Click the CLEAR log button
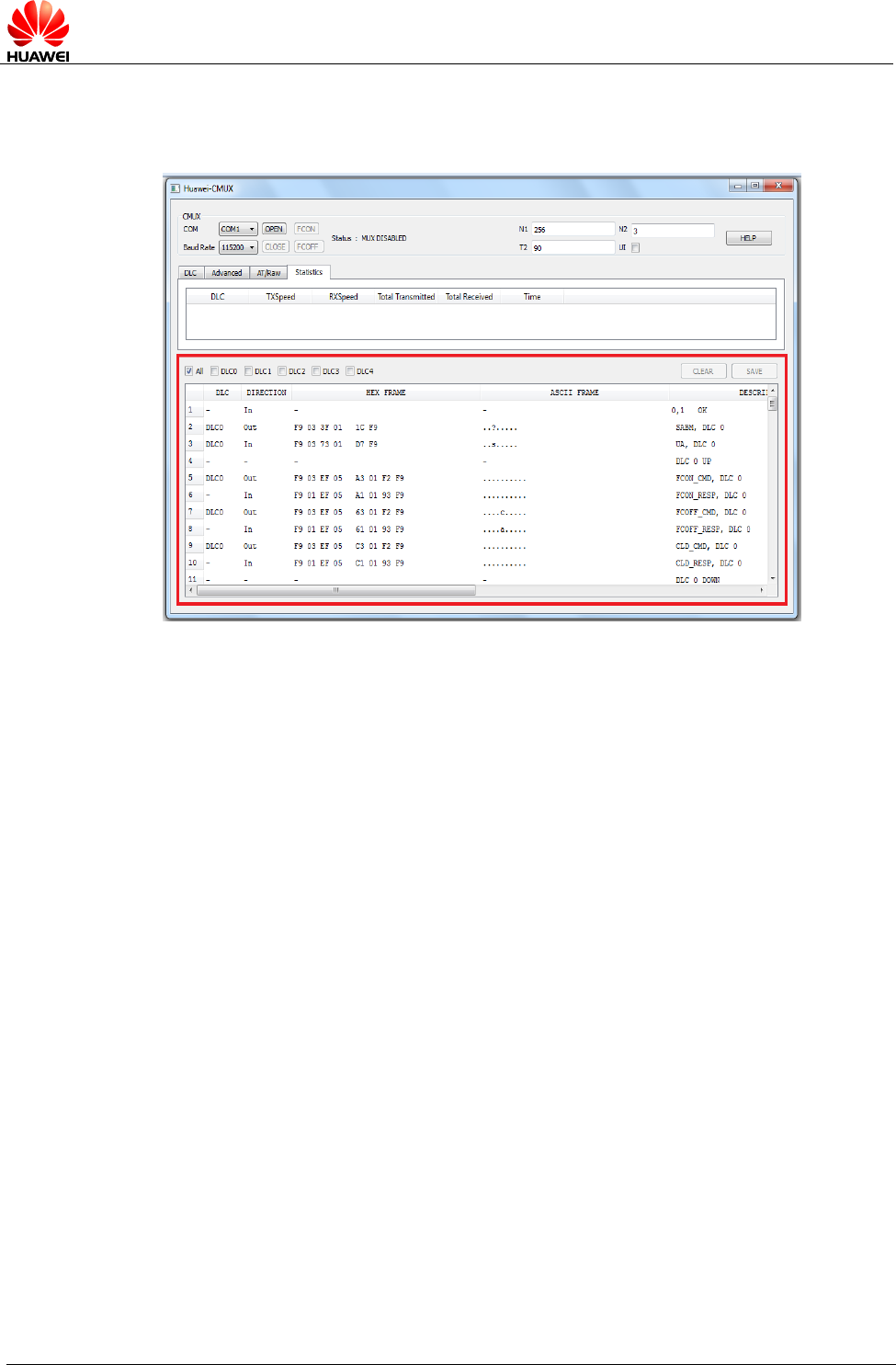This screenshot has height=1365, width=896. tap(703, 371)
